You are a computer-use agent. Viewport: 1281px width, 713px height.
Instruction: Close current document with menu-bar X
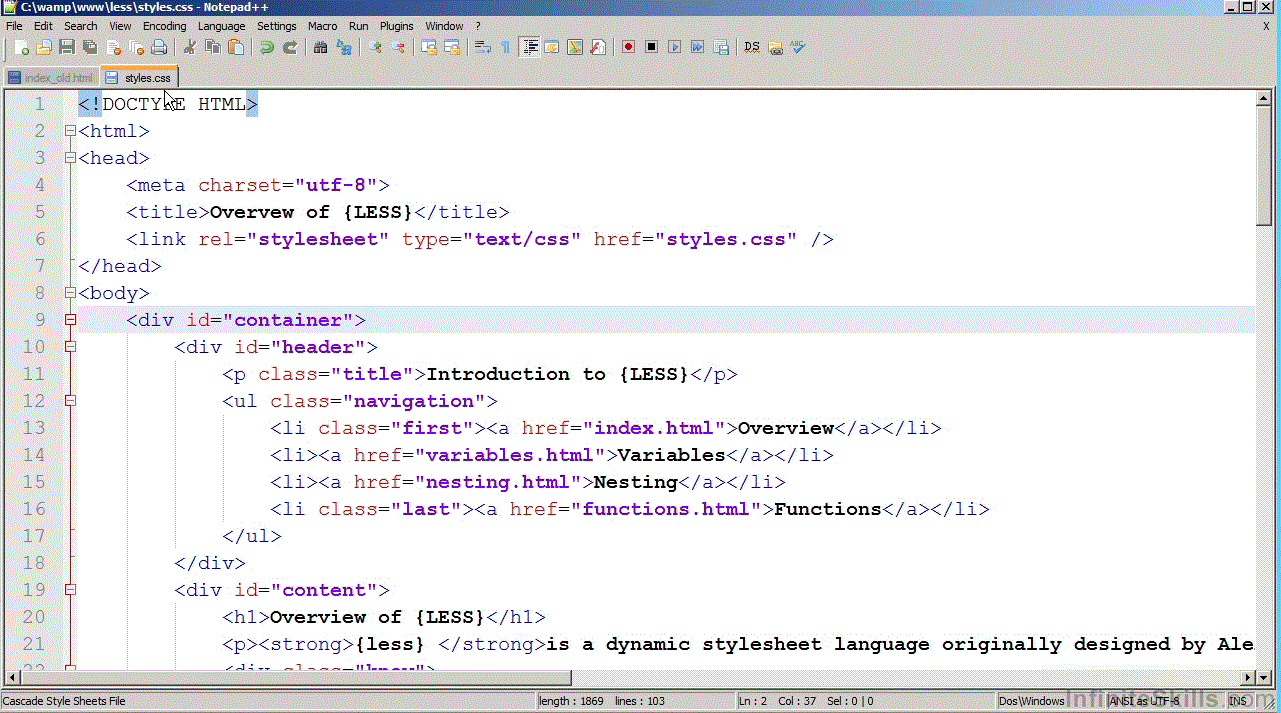point(1267,26)
